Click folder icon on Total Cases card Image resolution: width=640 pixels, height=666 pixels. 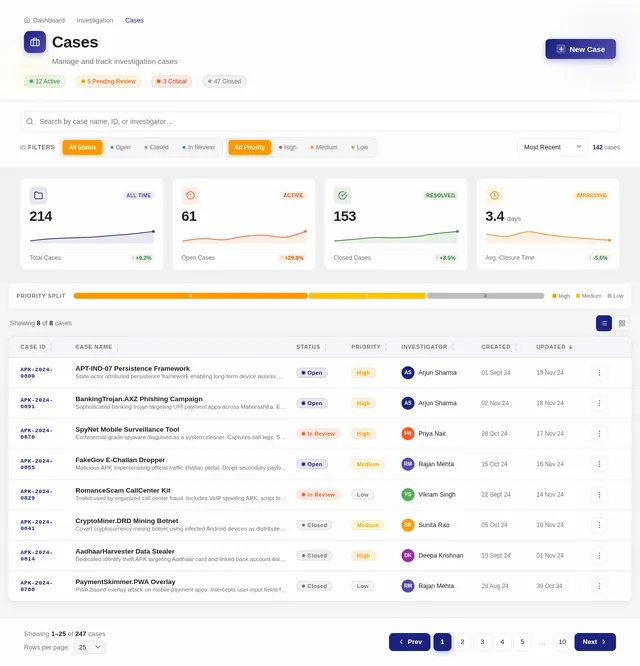click(38, 195)
